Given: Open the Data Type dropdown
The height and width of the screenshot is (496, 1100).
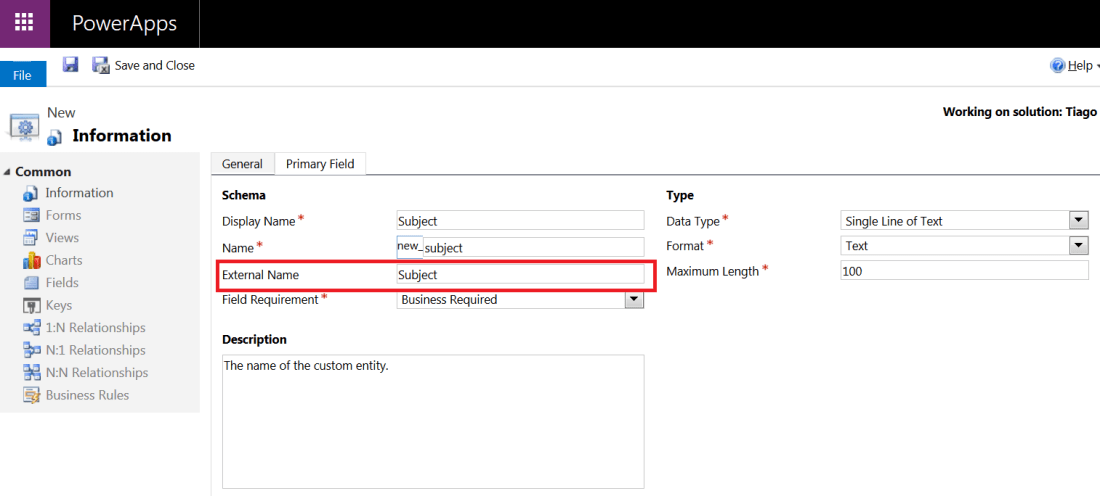Looking at the screenshot, I should click(x=1078, y=221).
